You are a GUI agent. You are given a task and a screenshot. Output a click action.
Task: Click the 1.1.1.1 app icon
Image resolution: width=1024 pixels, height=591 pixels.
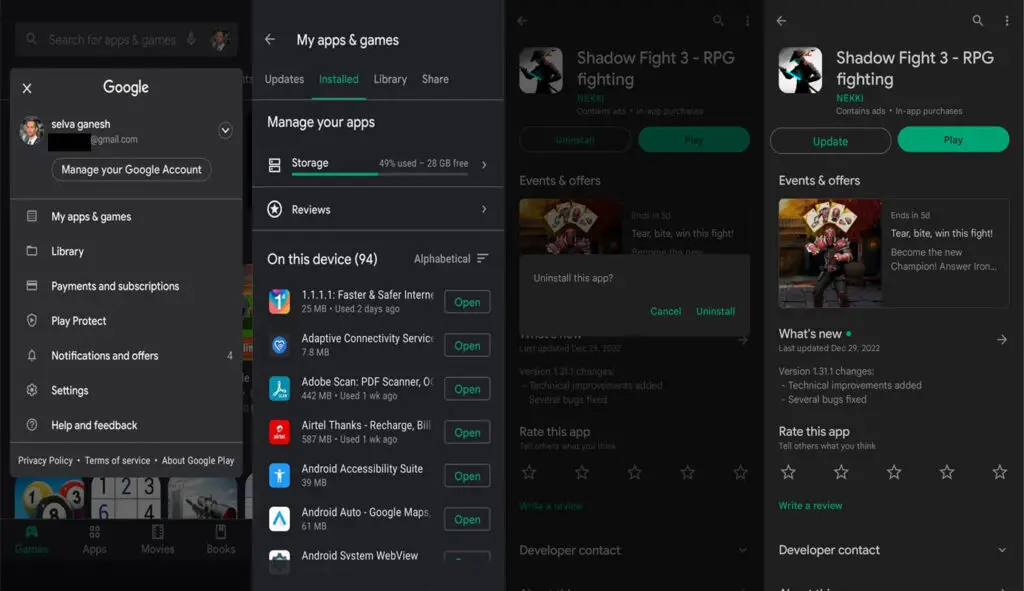pos(280,302)
